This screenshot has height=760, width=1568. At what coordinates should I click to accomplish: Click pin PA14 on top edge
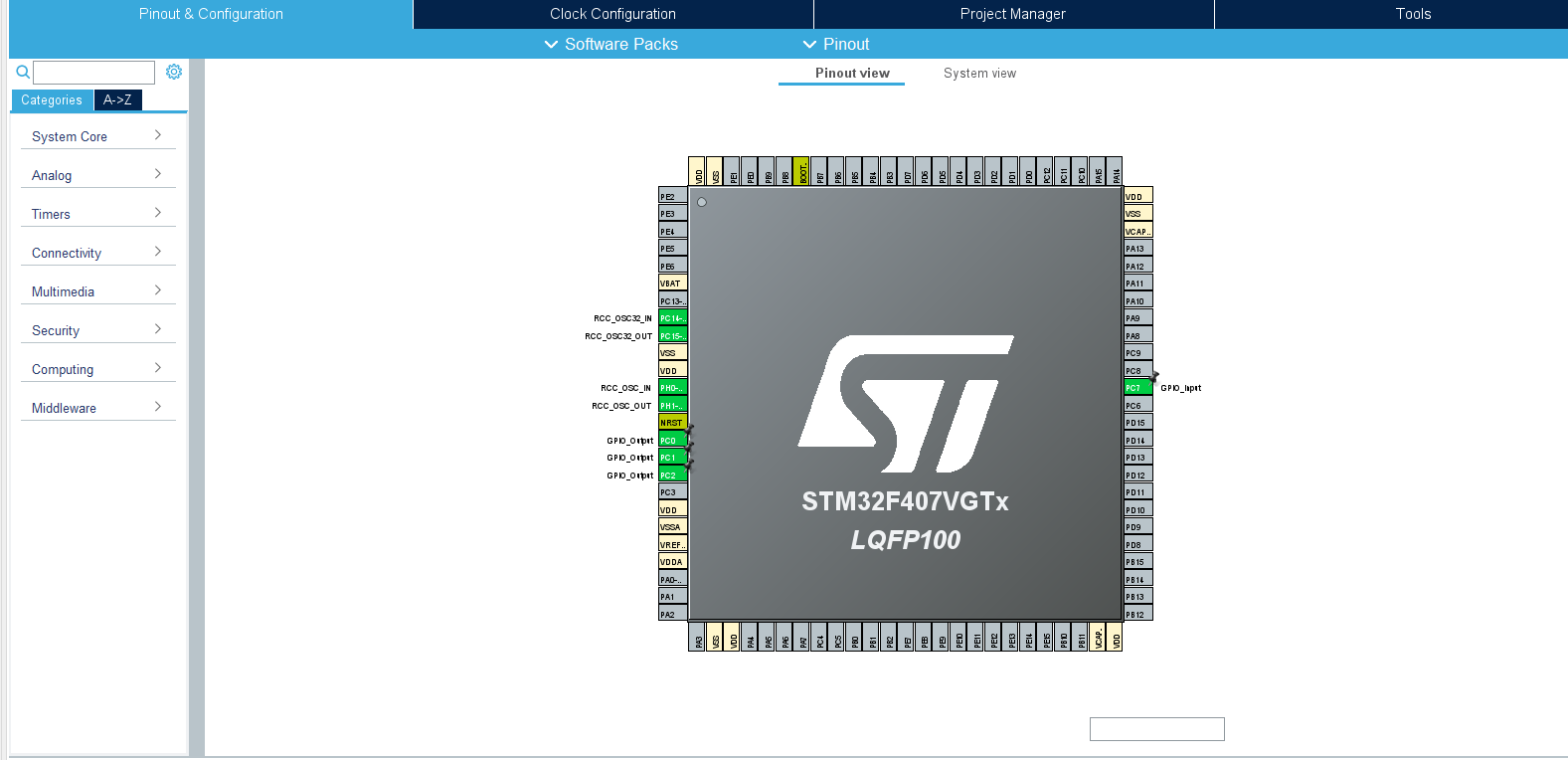pyautogui.click(x=1115, y=171)
